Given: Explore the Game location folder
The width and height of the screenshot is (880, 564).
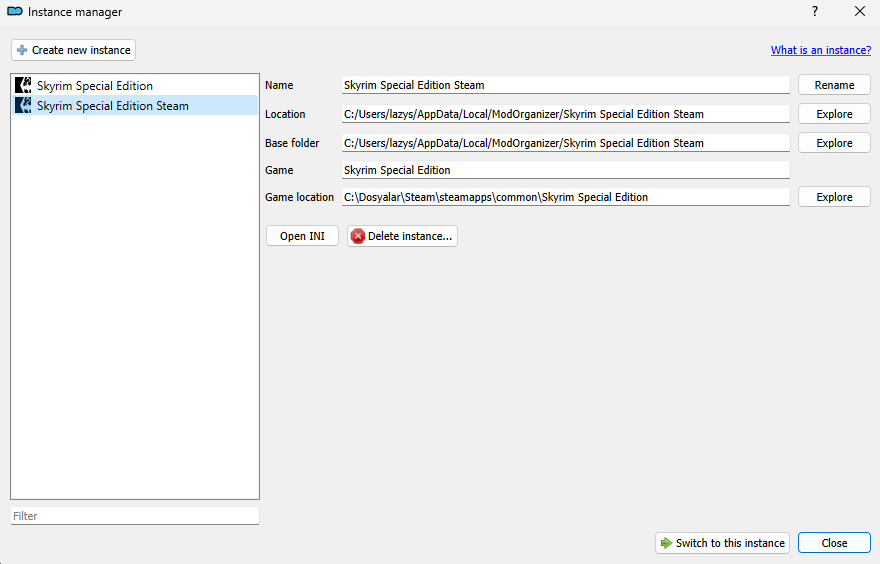Looking at the screenshot, I should [834, 197].
